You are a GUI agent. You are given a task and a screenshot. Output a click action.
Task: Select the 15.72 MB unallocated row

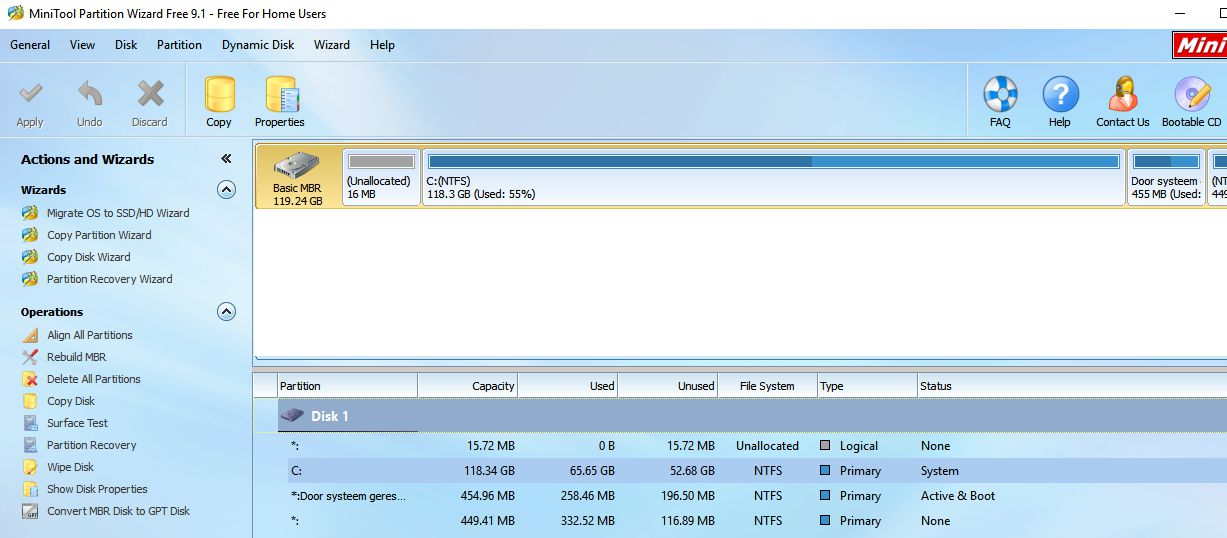[752, 446]
